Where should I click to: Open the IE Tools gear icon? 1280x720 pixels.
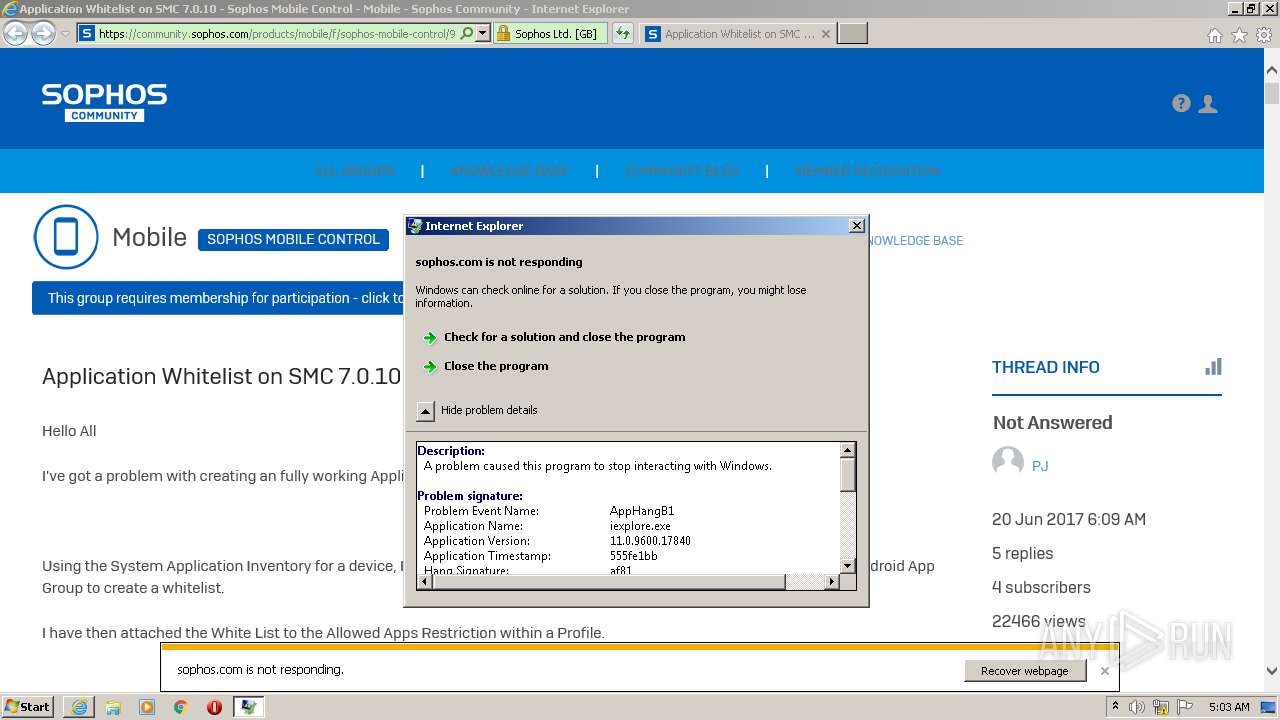click(1264, 35)
